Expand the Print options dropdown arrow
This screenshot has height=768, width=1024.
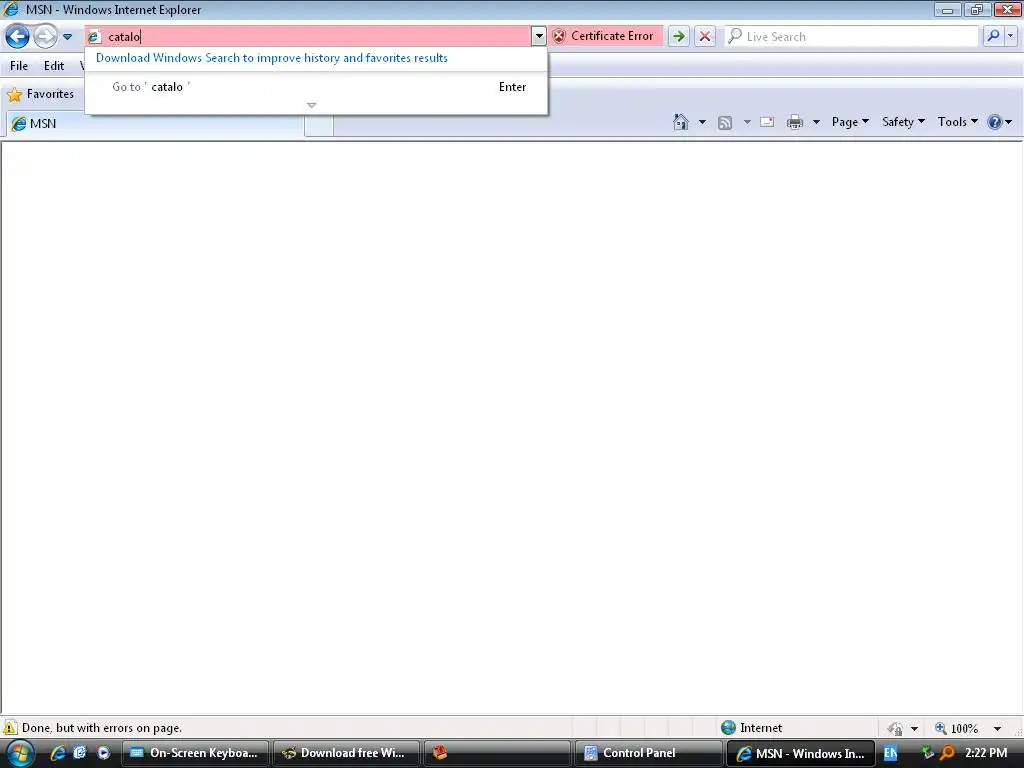[x=816, y=122]
